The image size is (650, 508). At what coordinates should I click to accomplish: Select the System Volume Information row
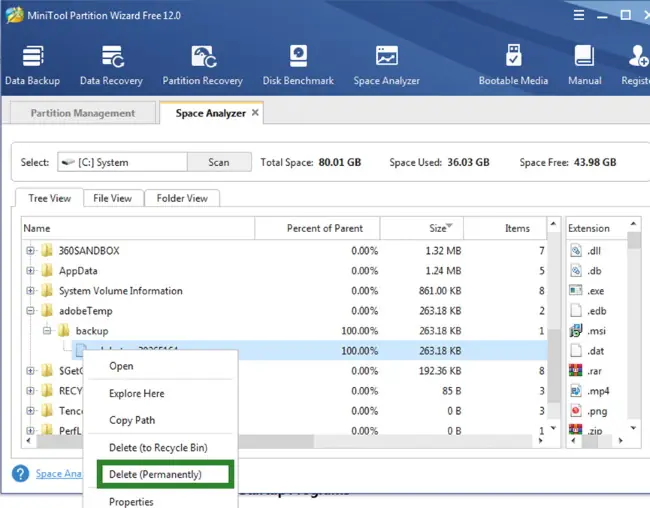tap(284, 291)
